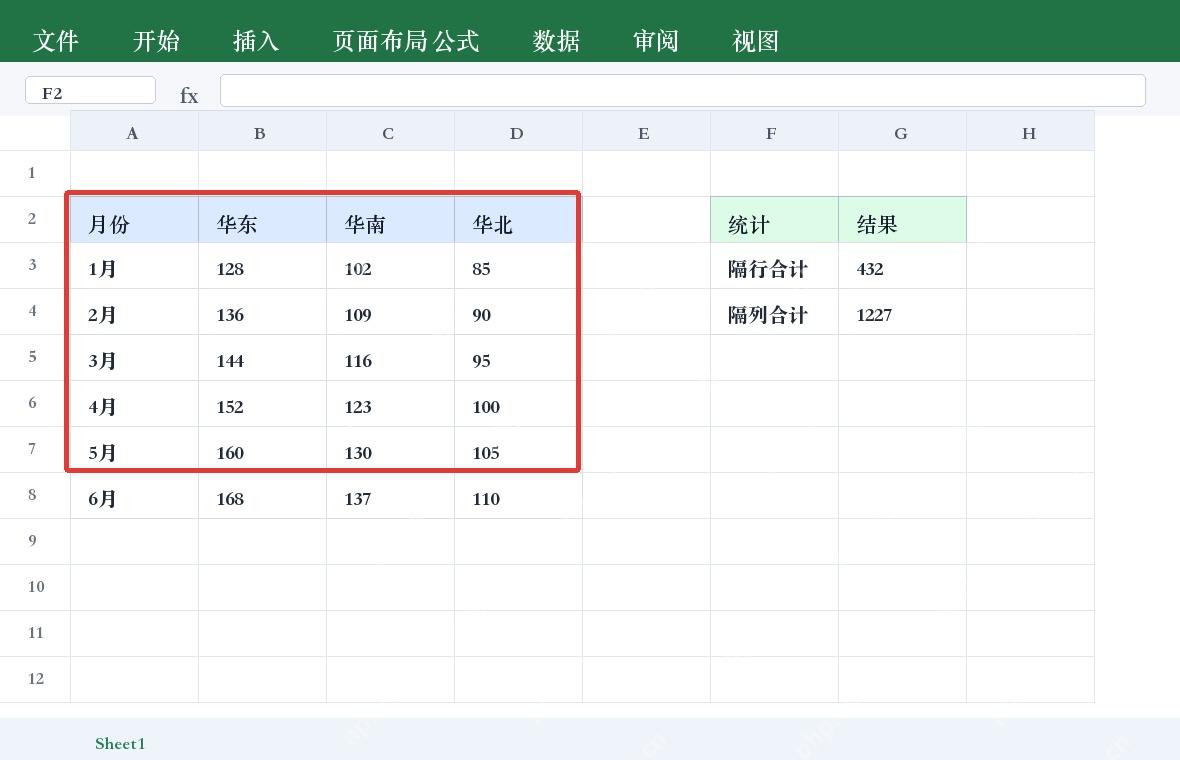
Task: Select cell with value 130
Action: click(390, 449)
